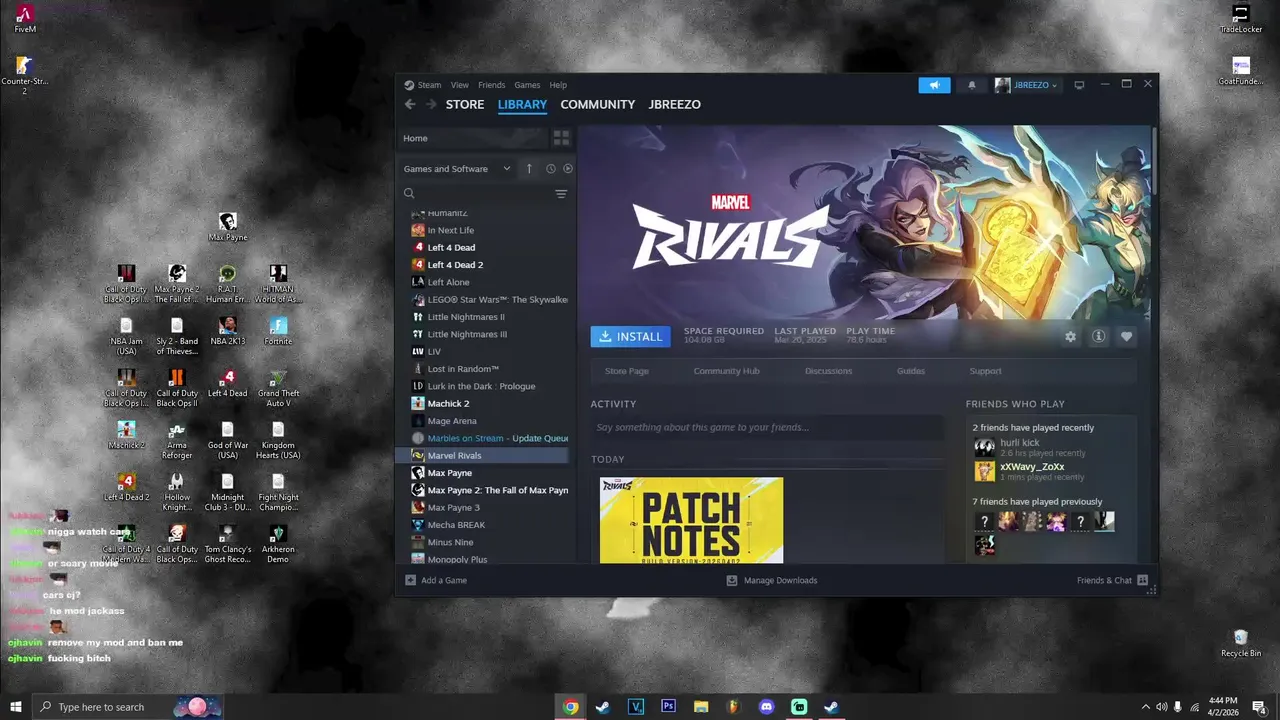Open Photoshop from the taskbar
Screen dimensions: 1280x720
point(668,707)
